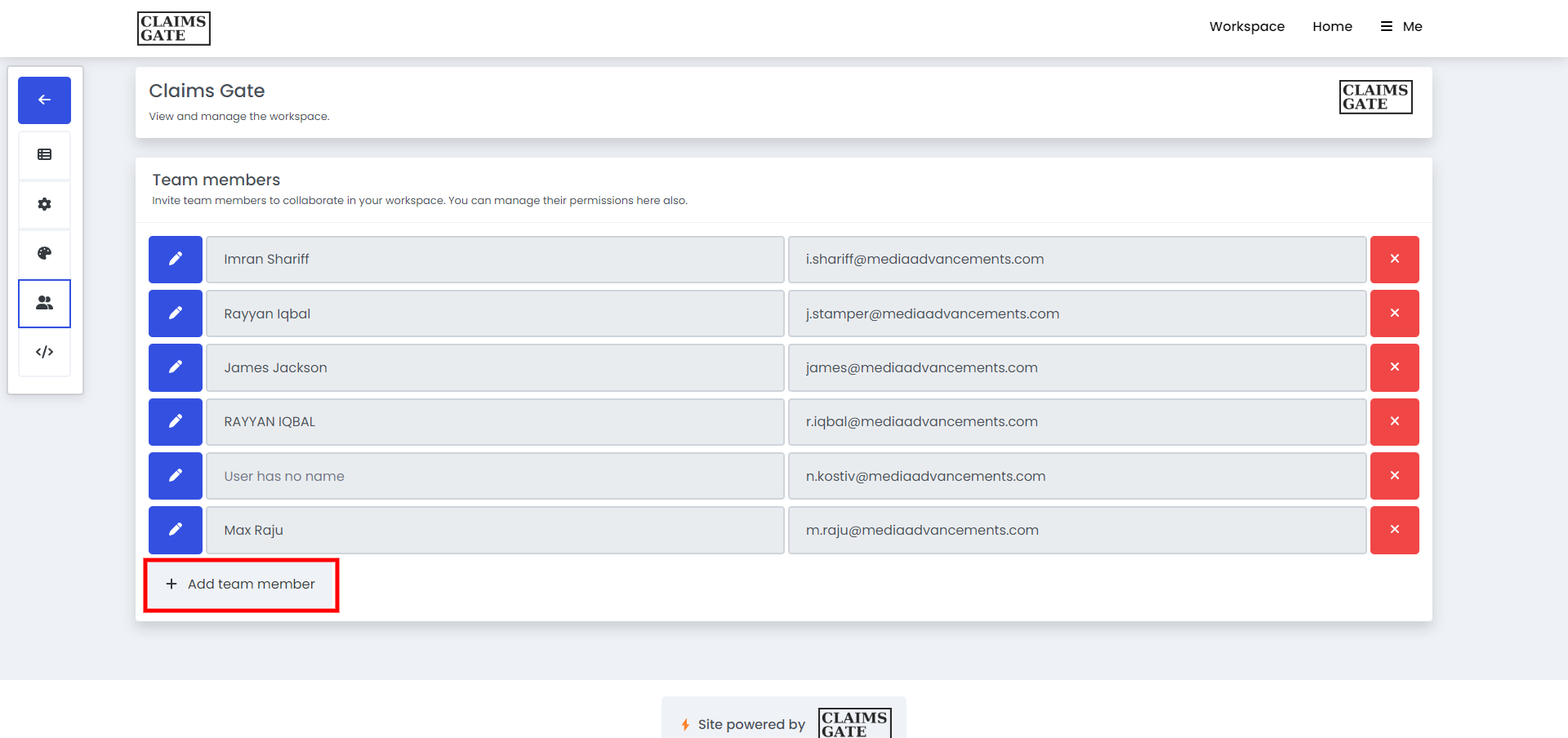This screenshot has height=738, width=1568.
Task: Click Add team member button
Action: [x=241, y=585]
